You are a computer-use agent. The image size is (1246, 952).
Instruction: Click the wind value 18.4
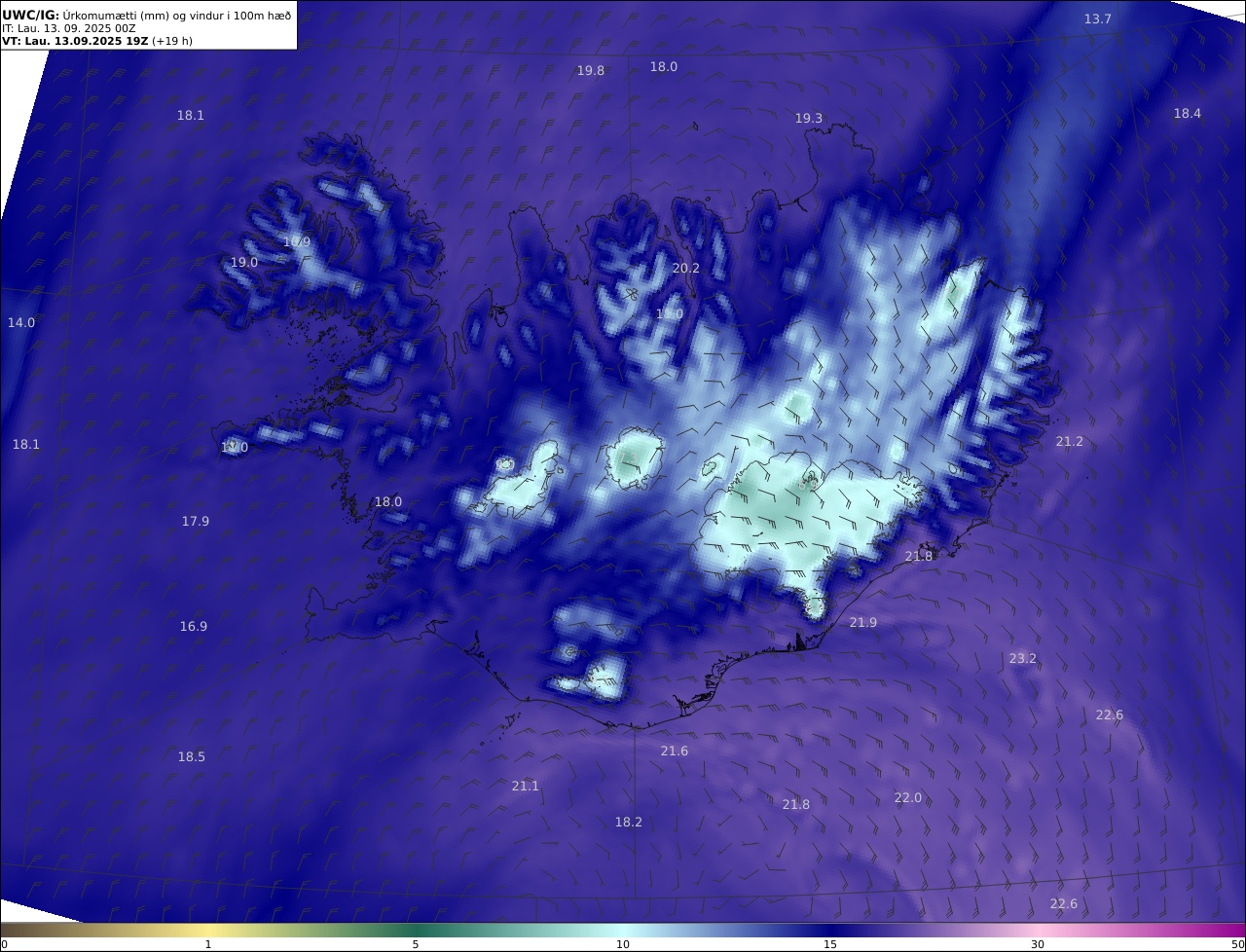[1187, 113]
